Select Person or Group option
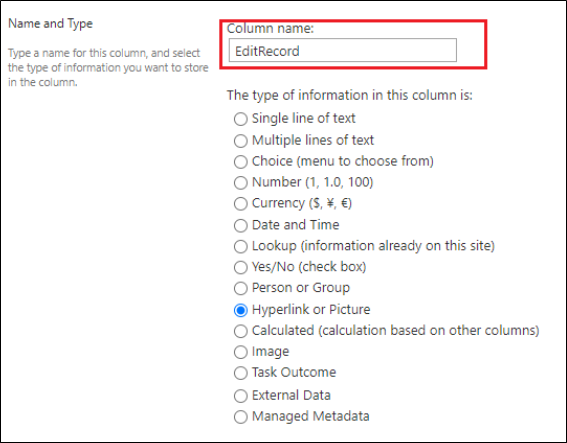Screen dimensions: 567x443 (x=240, y=288)
